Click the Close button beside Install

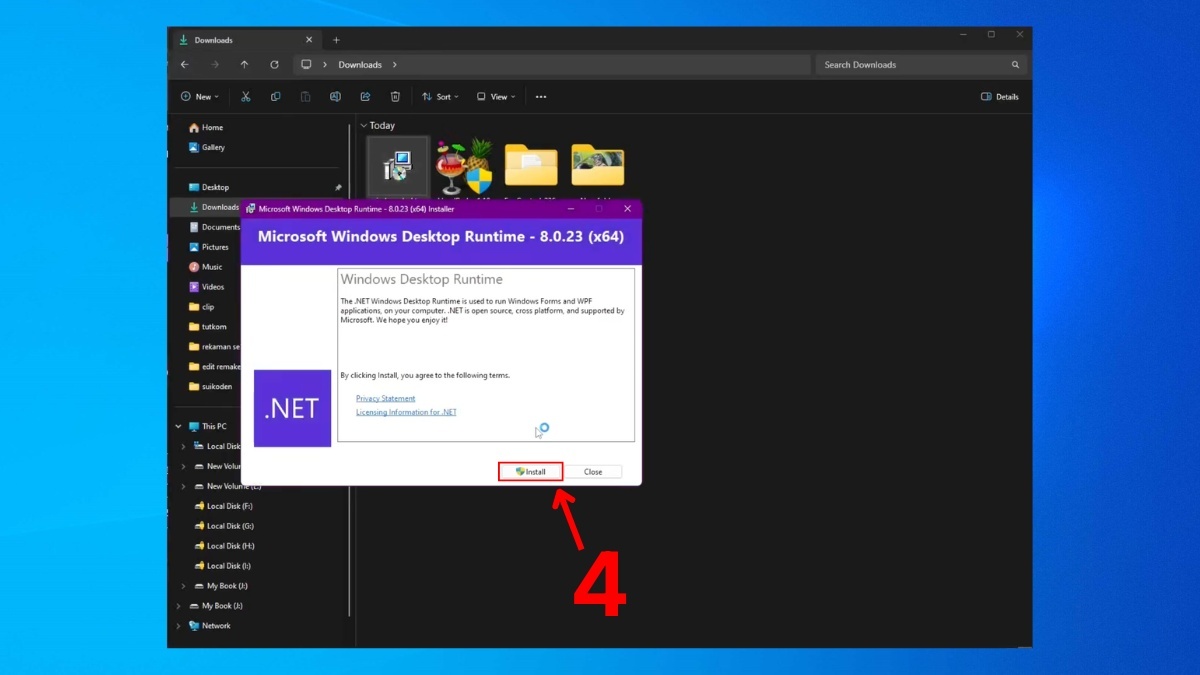(x=594, y=472)
